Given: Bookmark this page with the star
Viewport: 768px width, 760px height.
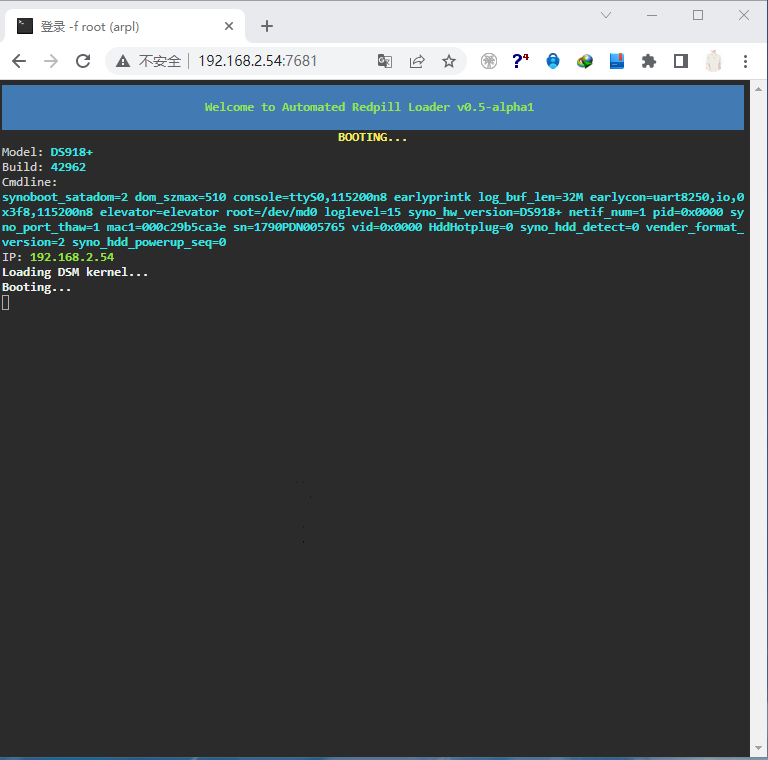Looking at the screenshot, I should [449, 61].
